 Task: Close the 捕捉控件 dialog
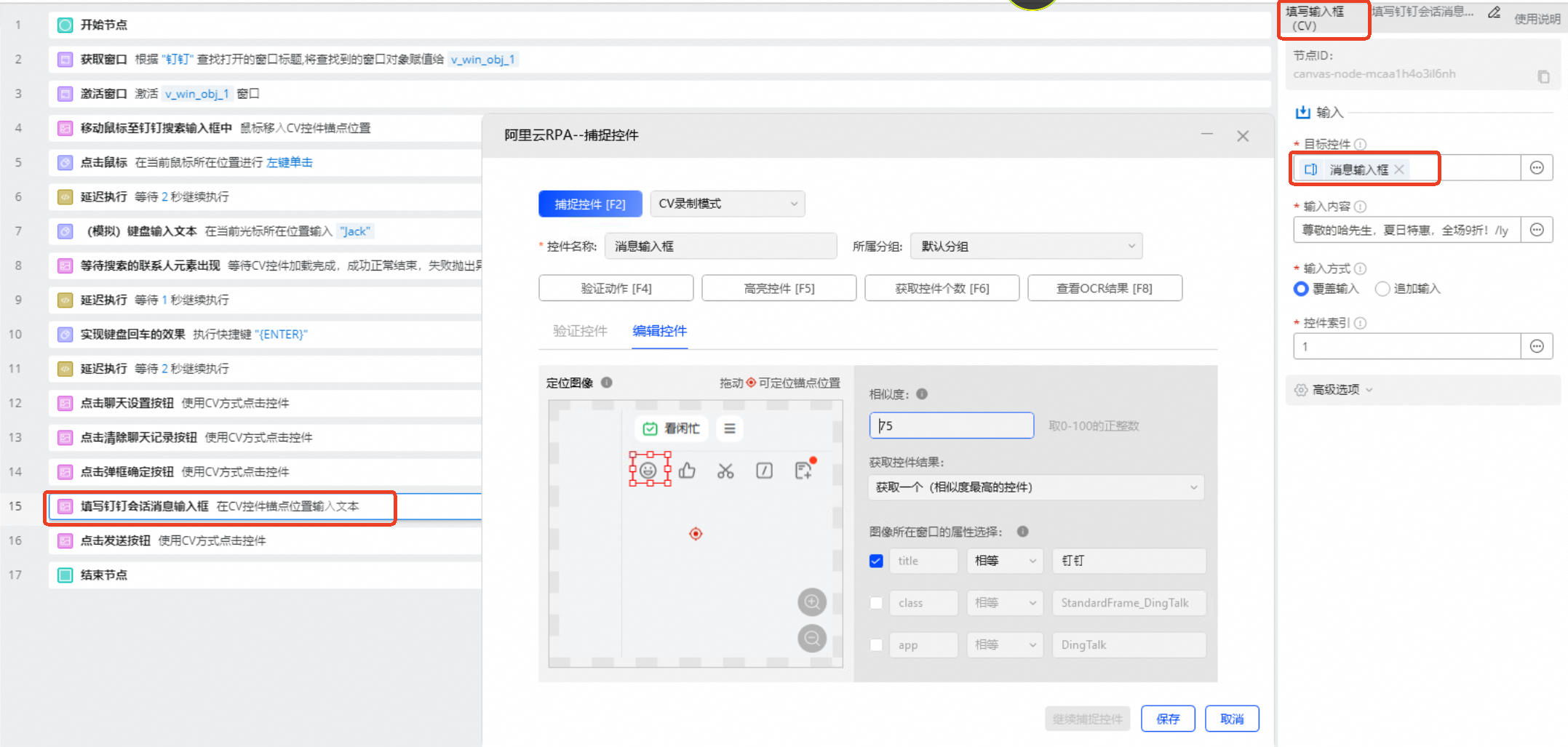click(x=1243, y=136)
